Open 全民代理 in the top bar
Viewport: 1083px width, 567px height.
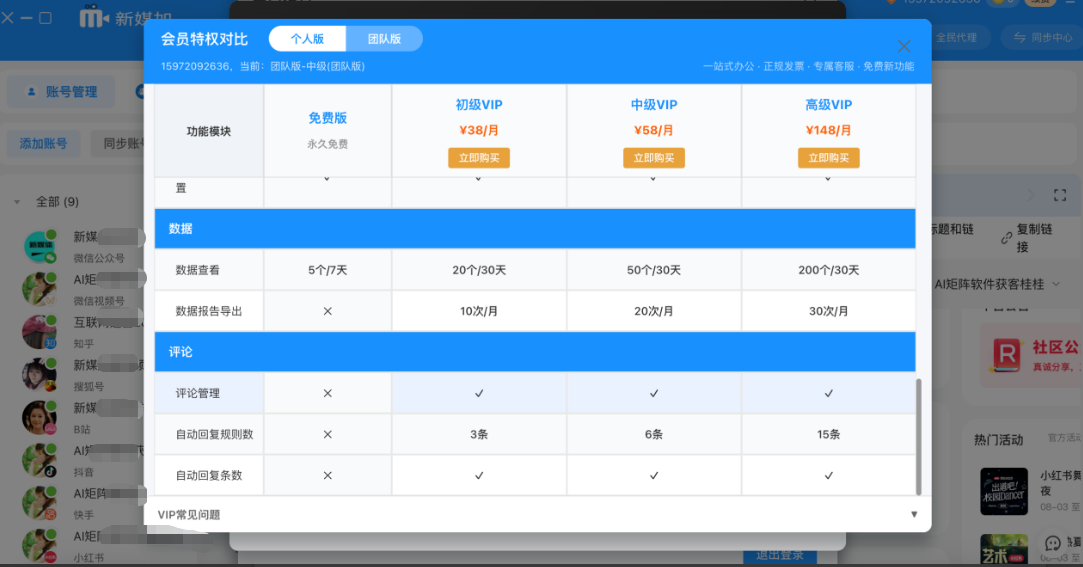pos(957,37)
